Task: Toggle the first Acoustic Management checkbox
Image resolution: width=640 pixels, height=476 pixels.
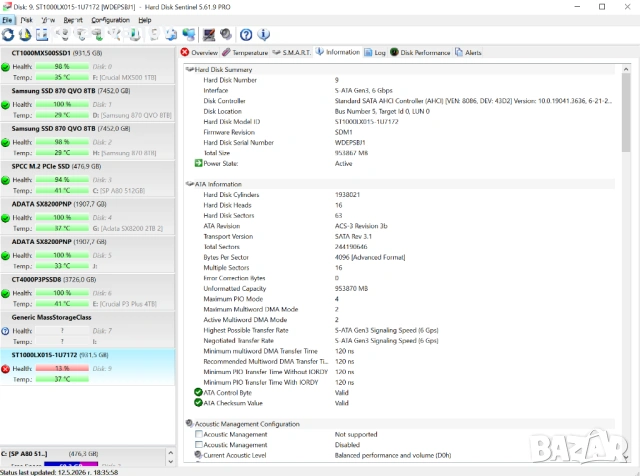Action: pyautogui.click(x=199, y=434)
